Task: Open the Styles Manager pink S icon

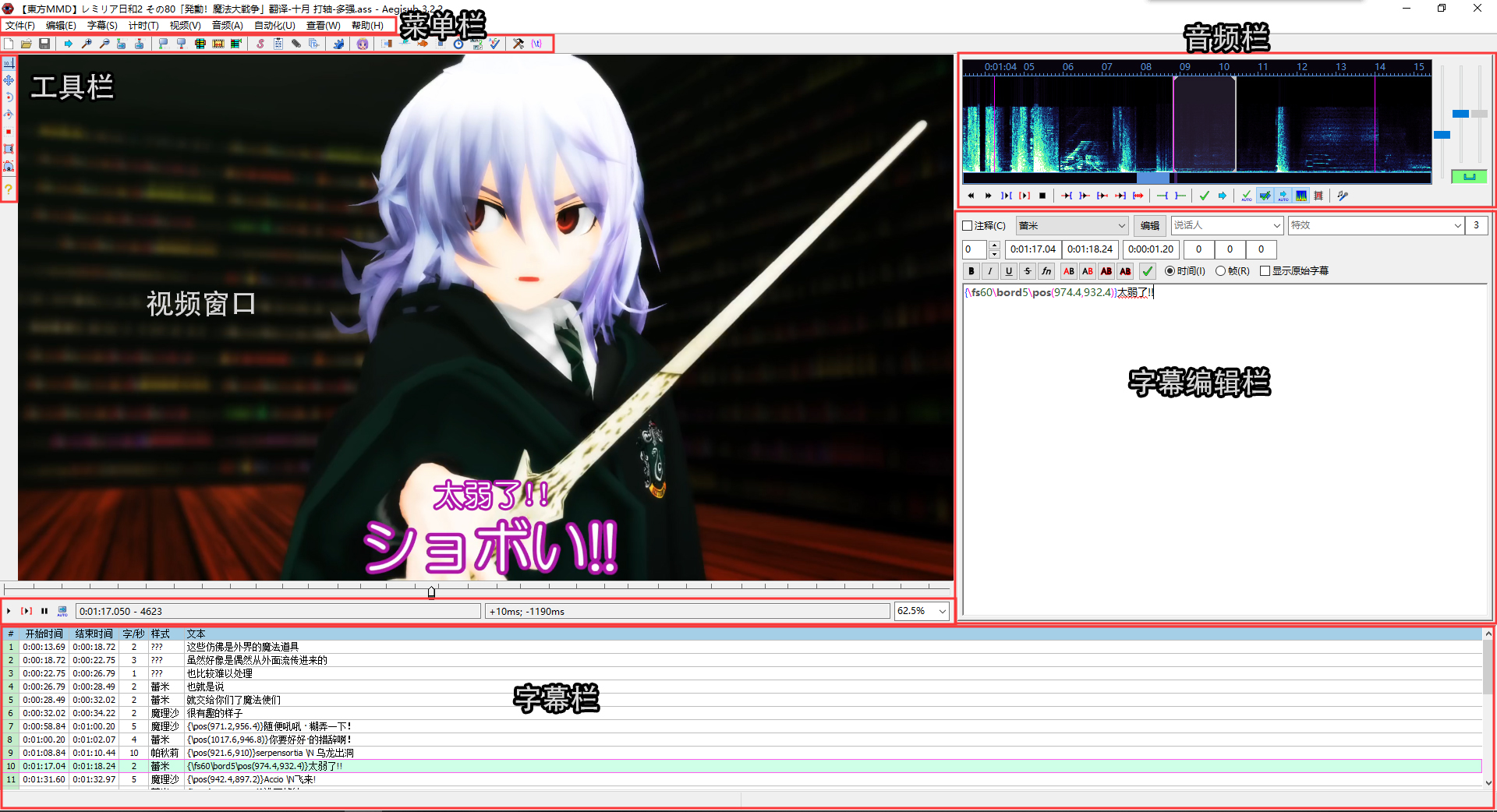Action: coord(260,44)
